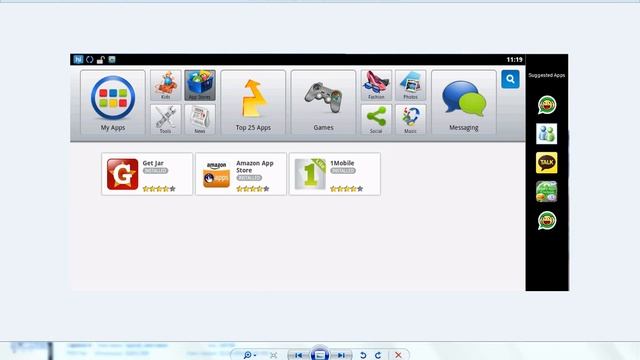Click the Get Jar star rating

click(159, 189)
